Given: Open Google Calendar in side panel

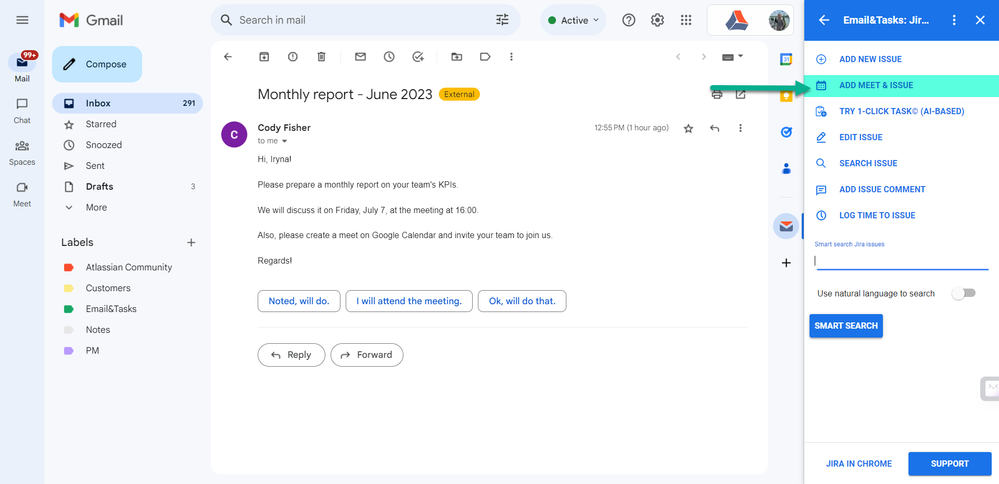Looking at the screenshot, I should point(786,59).
